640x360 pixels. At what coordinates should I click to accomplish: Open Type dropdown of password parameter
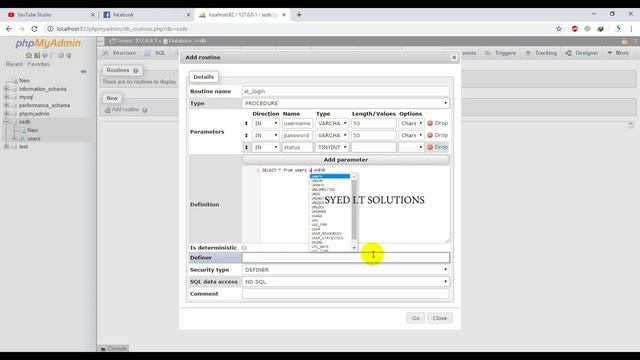point(332,135)
